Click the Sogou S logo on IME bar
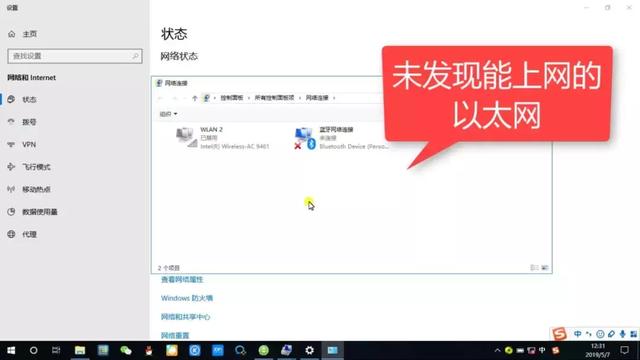Image resolution: width=640 pixels, height=360 pixels. [x=560, y=334]
